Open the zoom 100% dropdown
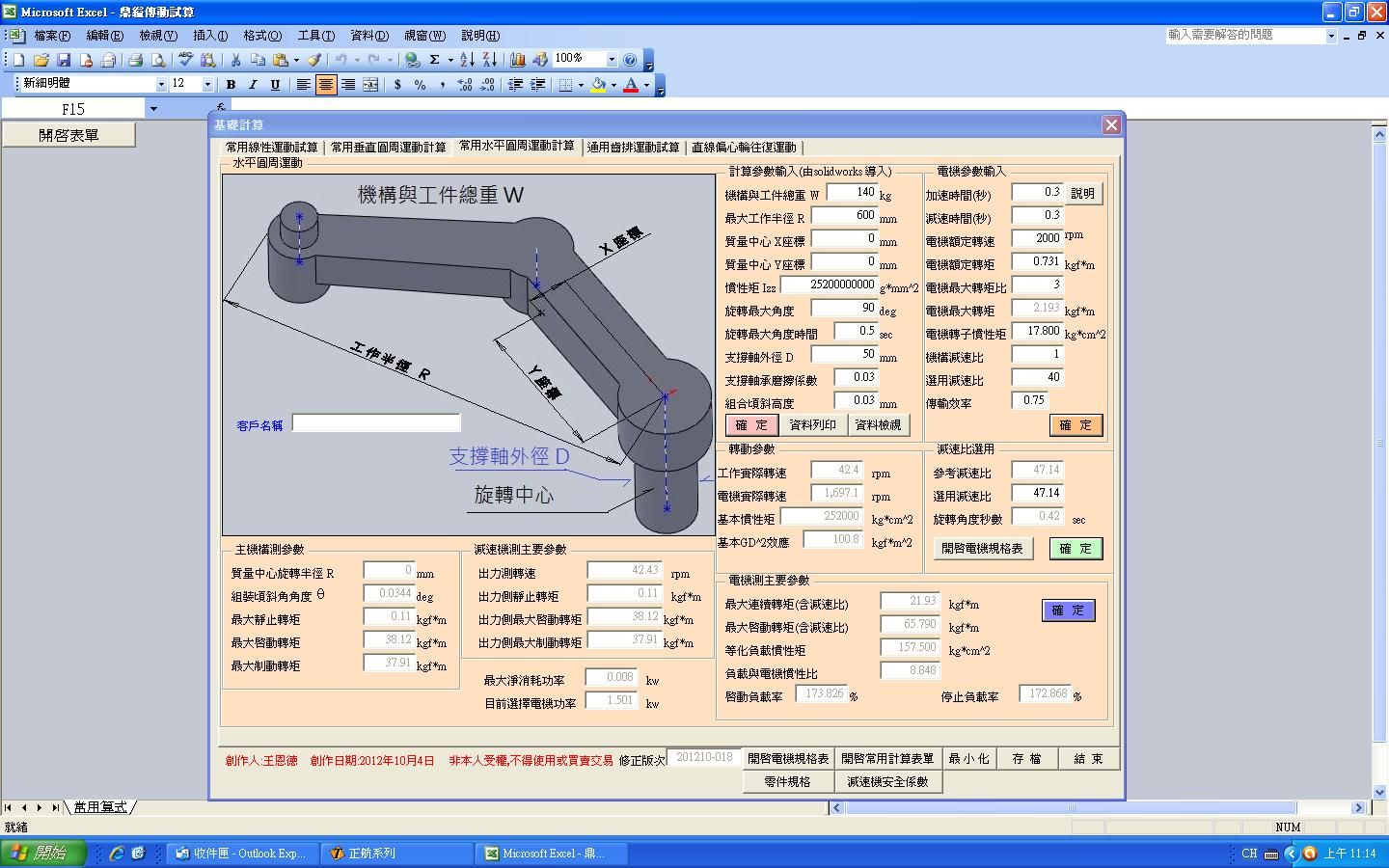 click(611, 60)
